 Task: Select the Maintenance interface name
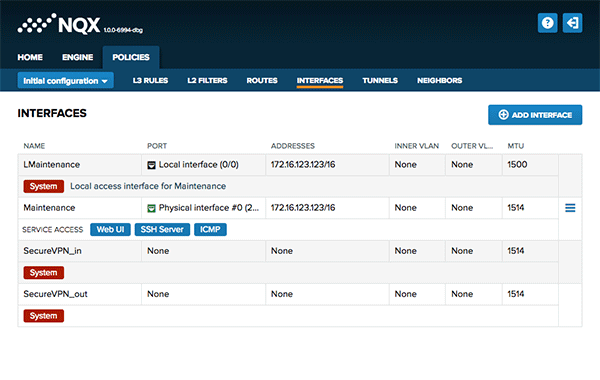tap(49, 208)
